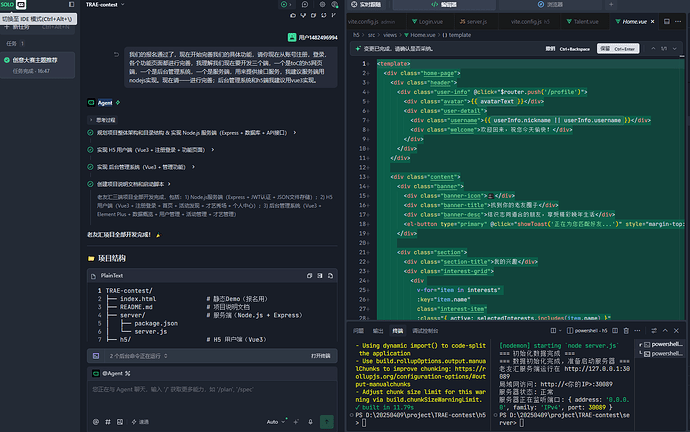Create a new task with the plus button
Viewport: 690px width, 432px height.
coord(7,27)
